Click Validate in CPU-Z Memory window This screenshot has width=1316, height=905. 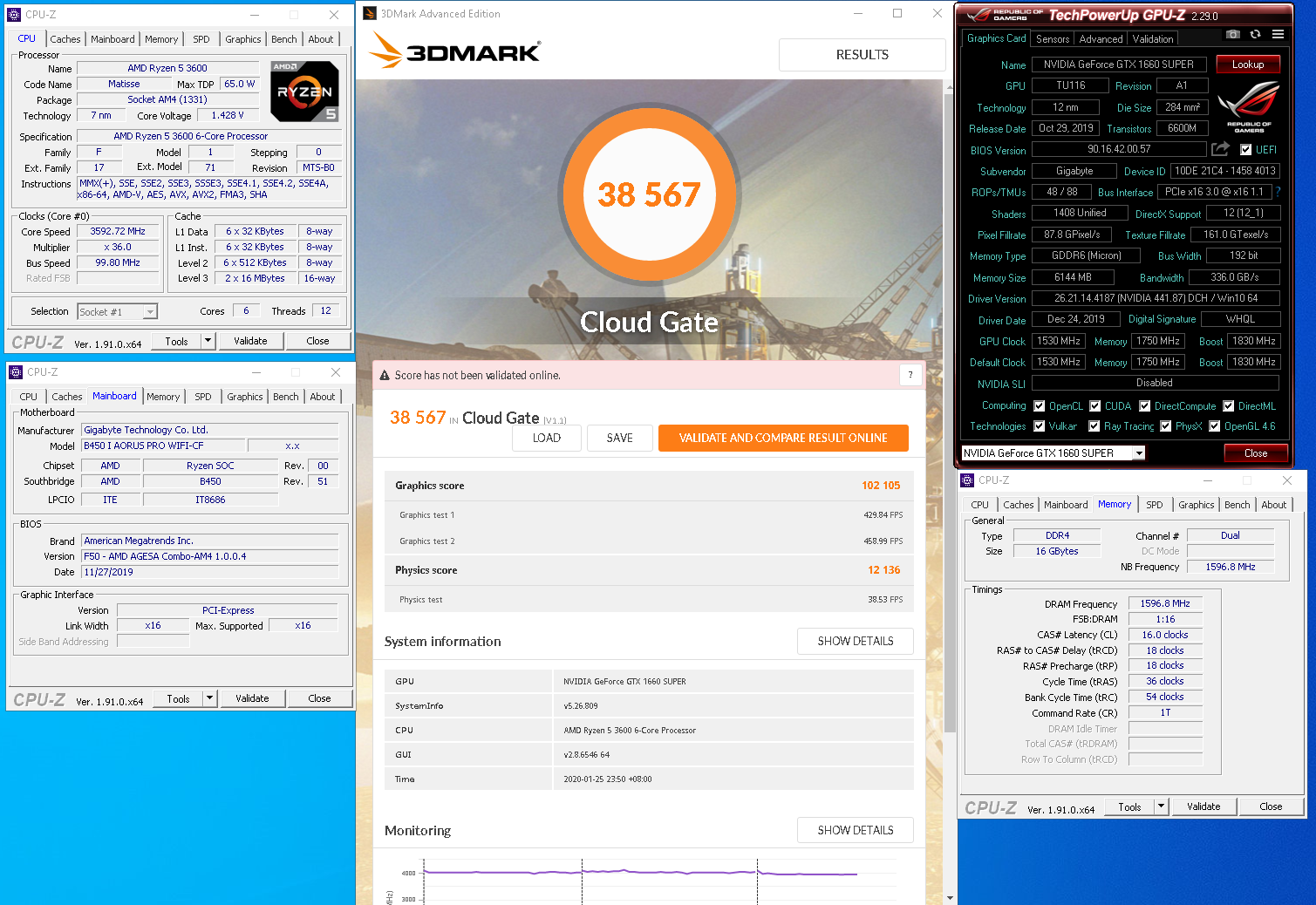pos(1203,806)
